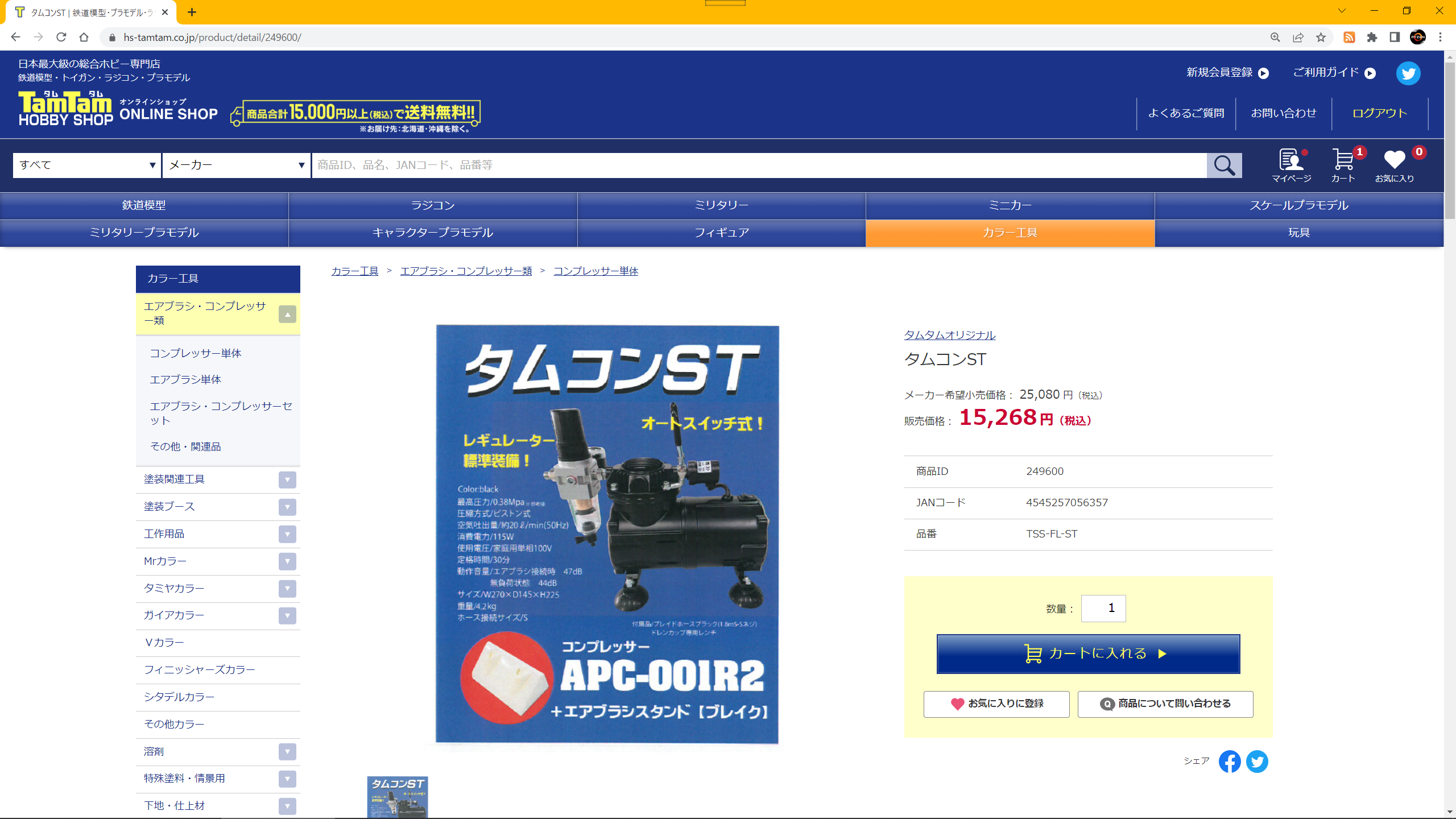Collapse エアブラシ・コンプレッサー類 section
1456x819 pixels.
[287, 314]
